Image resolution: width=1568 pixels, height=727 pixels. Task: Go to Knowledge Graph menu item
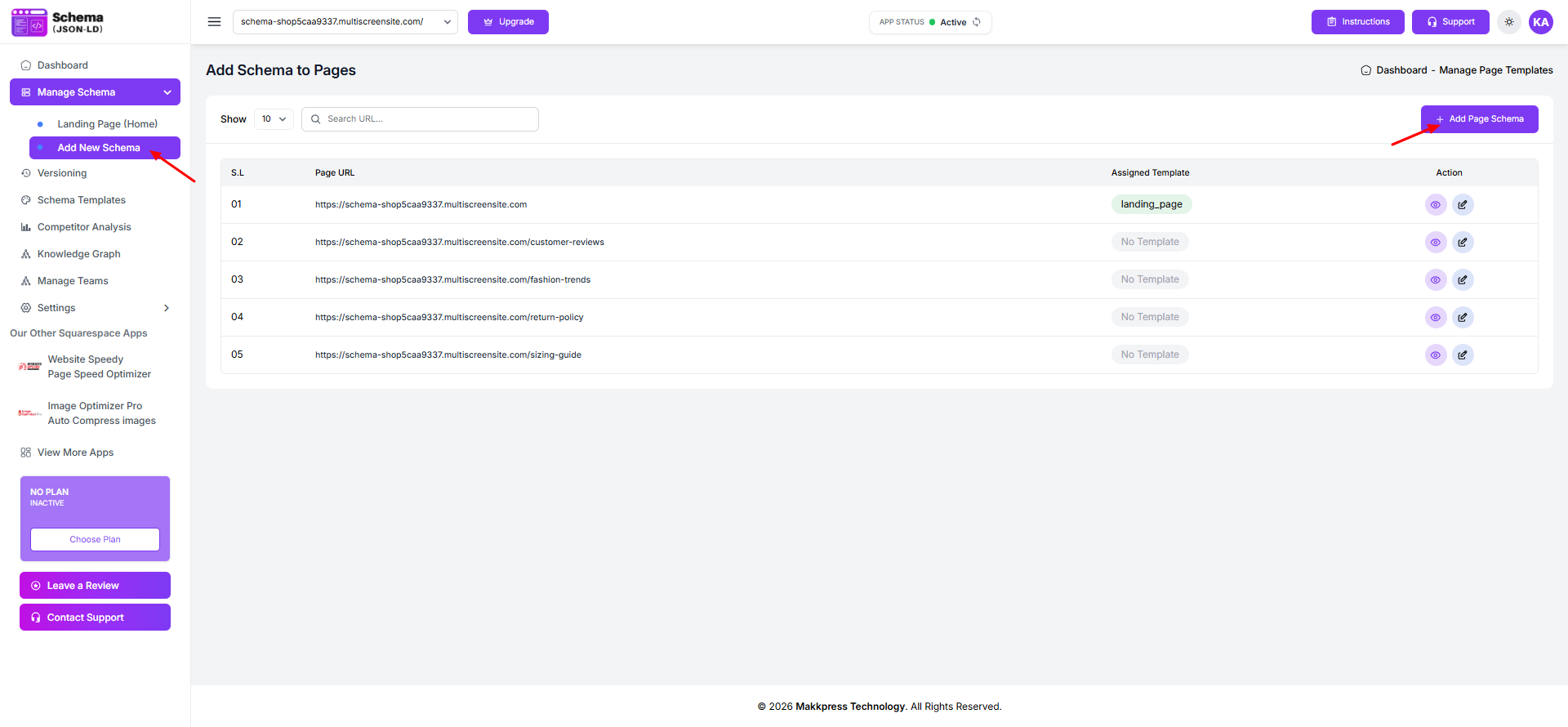coord(78,254)
